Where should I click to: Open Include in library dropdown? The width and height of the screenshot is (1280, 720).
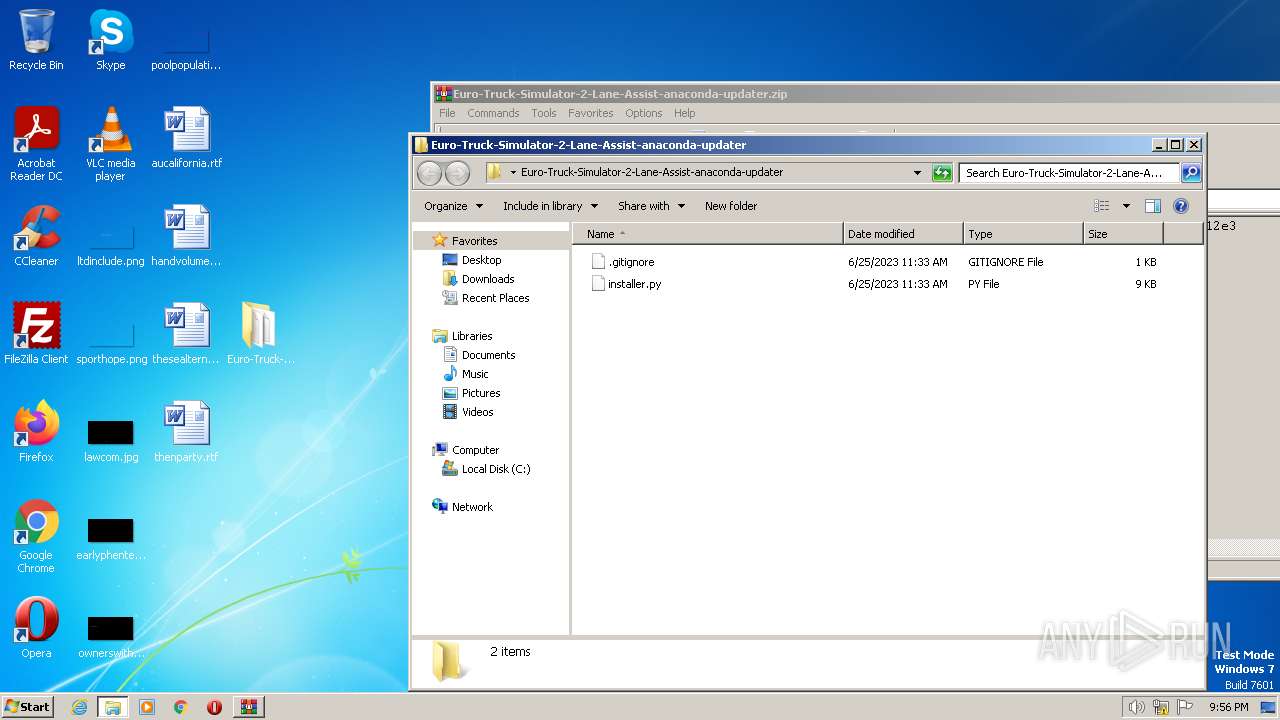[x=550, y=206]
